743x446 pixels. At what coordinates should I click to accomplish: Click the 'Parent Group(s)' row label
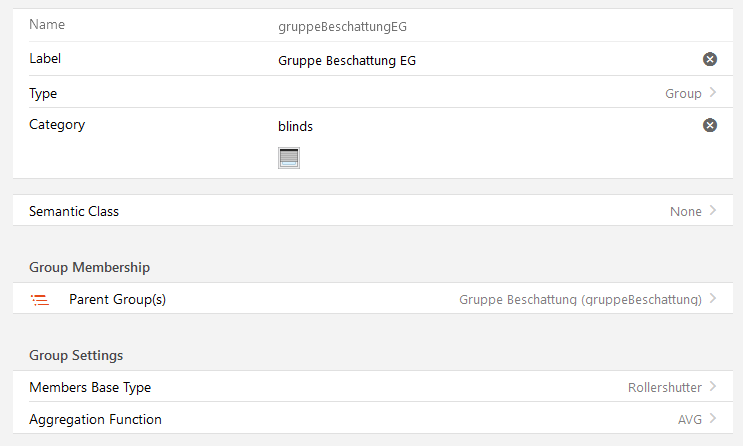click(117, 299)
